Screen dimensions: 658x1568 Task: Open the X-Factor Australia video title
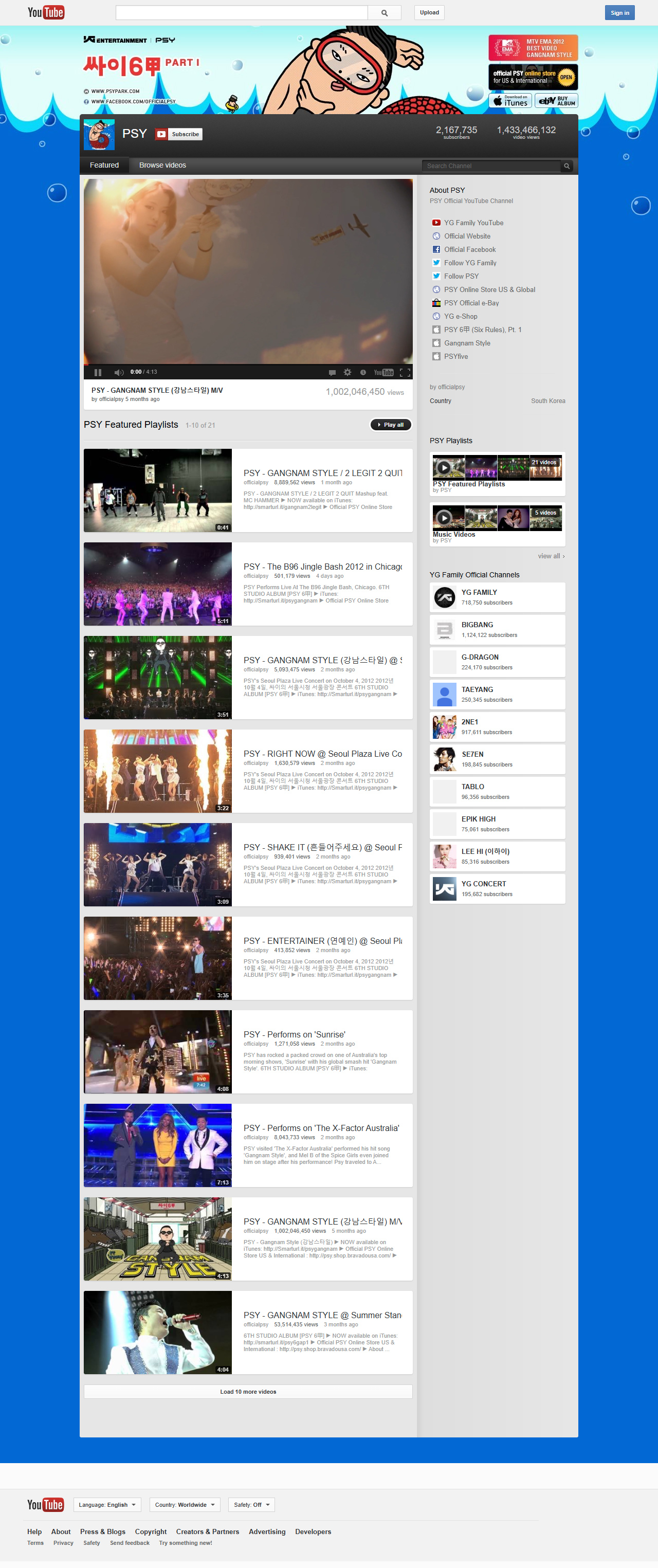321,1128
